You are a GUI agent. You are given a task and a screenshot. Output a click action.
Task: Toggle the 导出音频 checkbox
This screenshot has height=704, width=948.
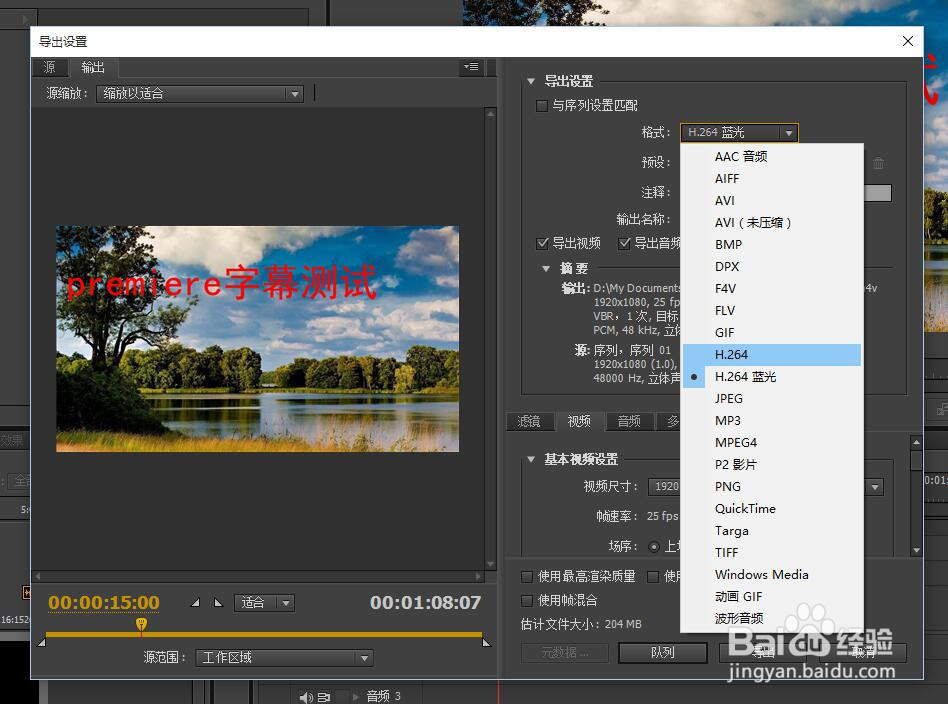tap(625, 243)
